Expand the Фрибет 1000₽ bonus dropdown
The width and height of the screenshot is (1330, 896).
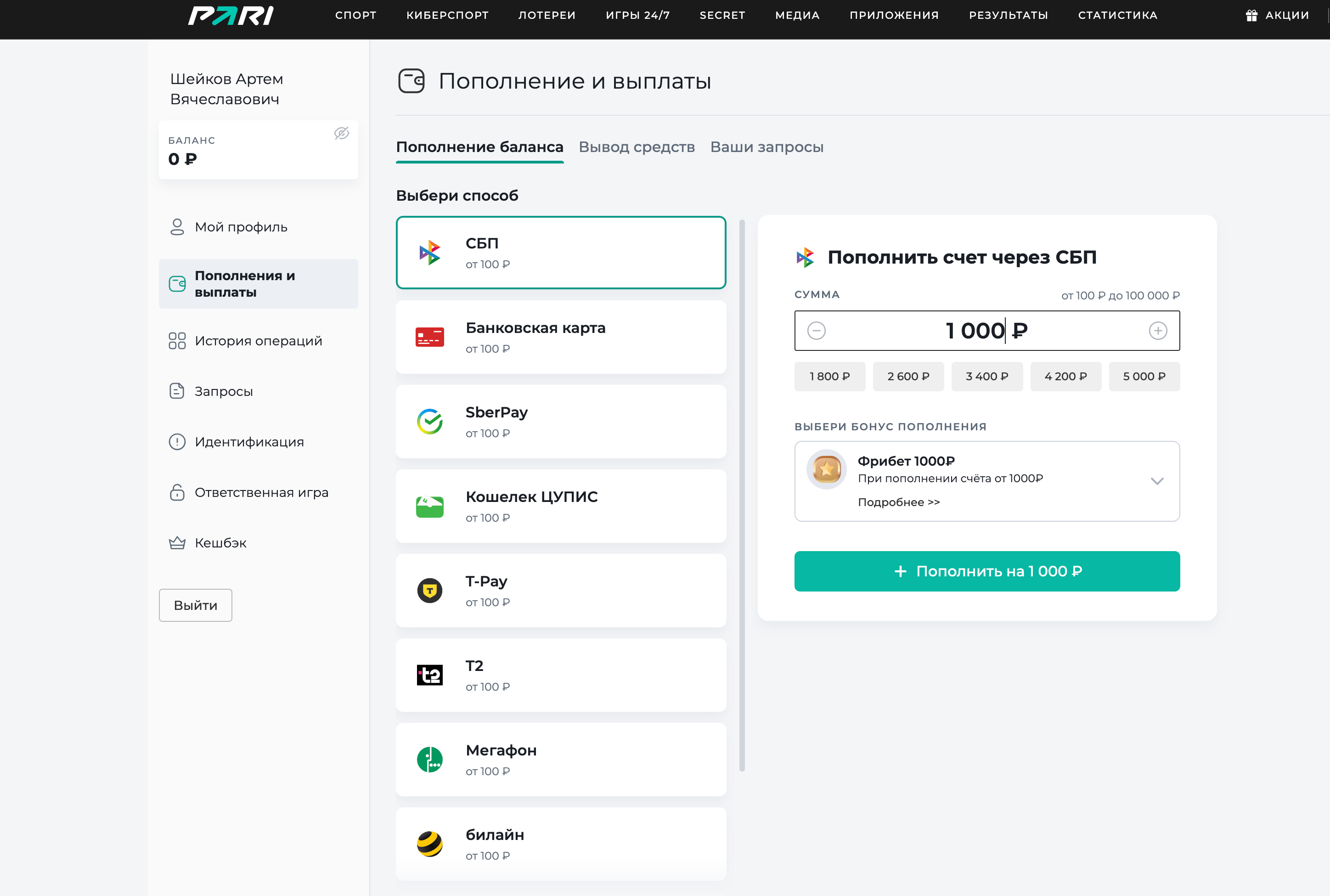point(1157,481)
